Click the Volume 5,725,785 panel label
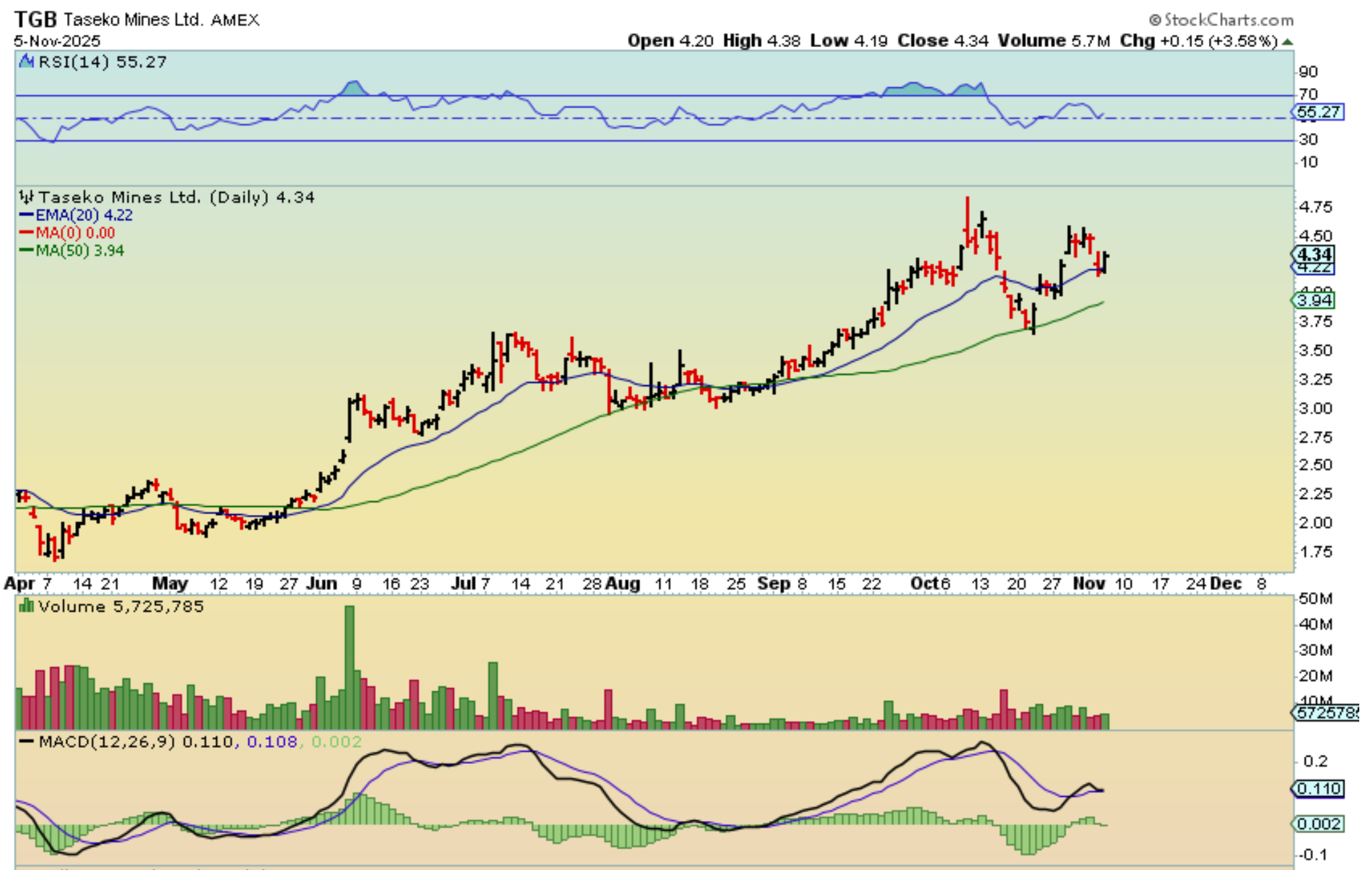This screenshot has width=1372, height=870. click(121, 607)
